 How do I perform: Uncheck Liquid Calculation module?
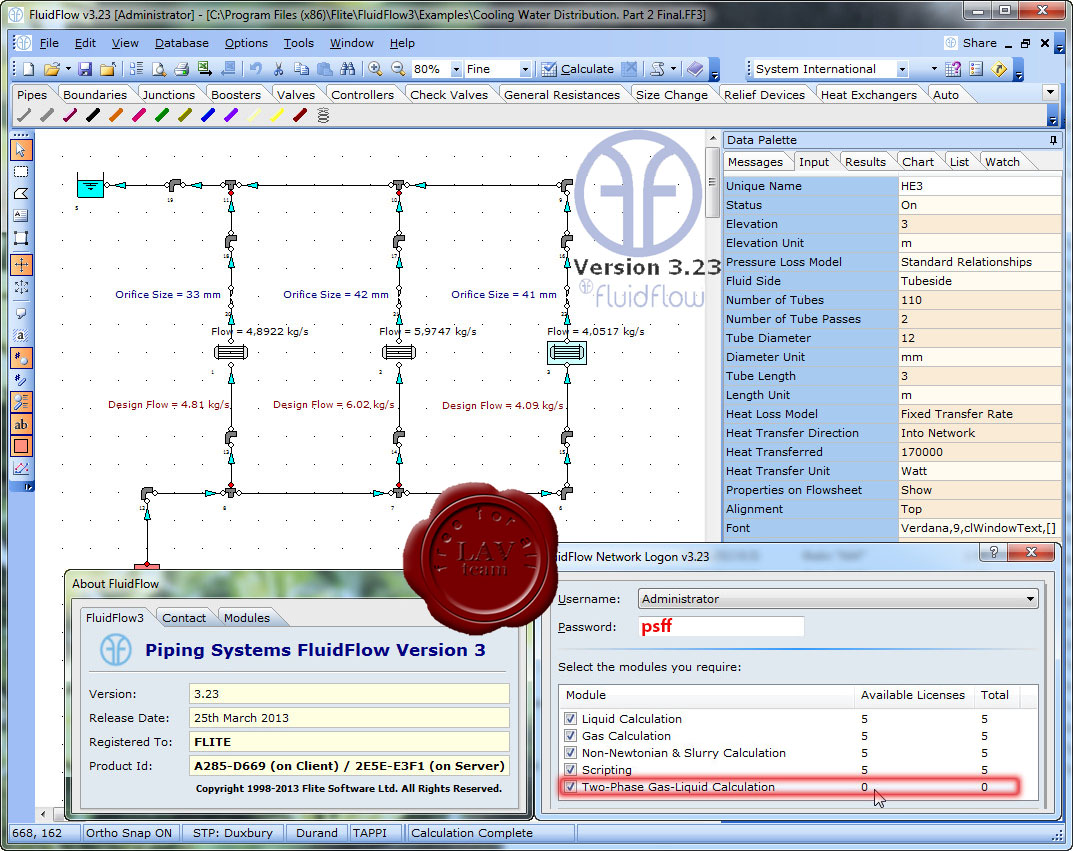click(570, 719)
